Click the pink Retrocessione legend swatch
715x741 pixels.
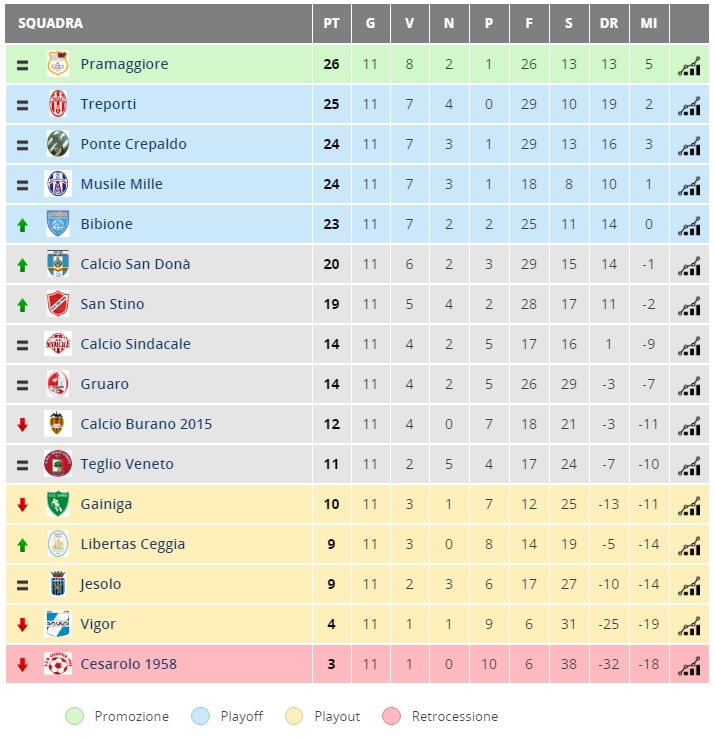click(391, 716)
